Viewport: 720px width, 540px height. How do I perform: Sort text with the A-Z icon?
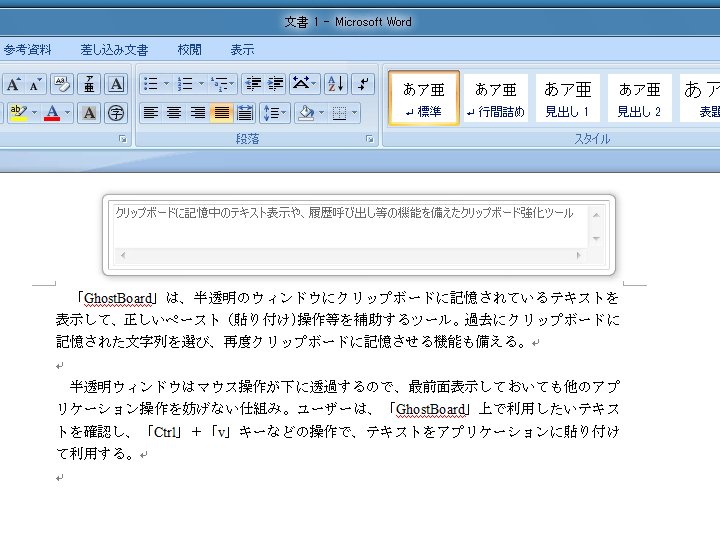336,84
